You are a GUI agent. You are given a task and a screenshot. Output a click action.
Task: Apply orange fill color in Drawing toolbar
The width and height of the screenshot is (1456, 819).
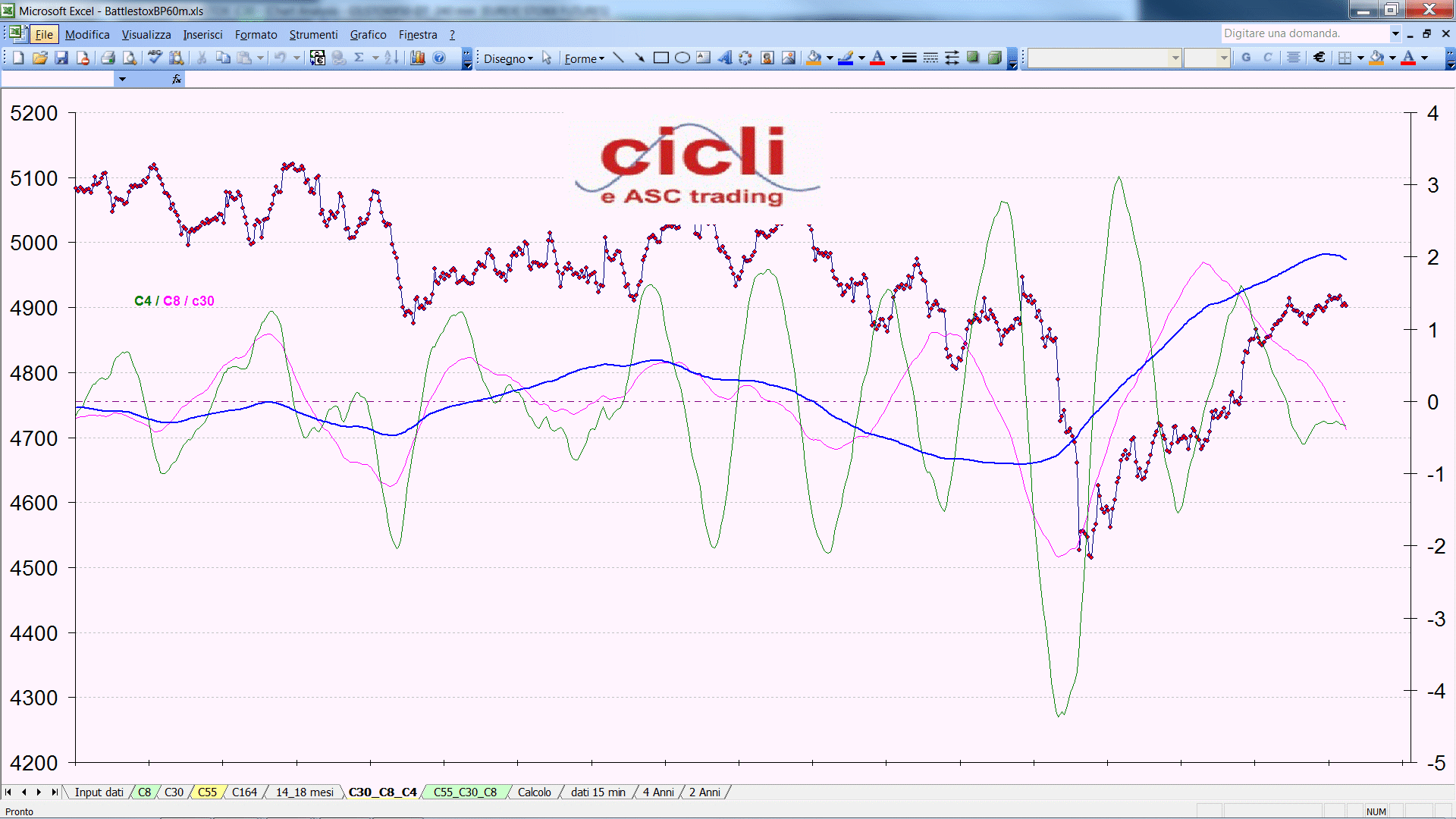coord(814,58)
